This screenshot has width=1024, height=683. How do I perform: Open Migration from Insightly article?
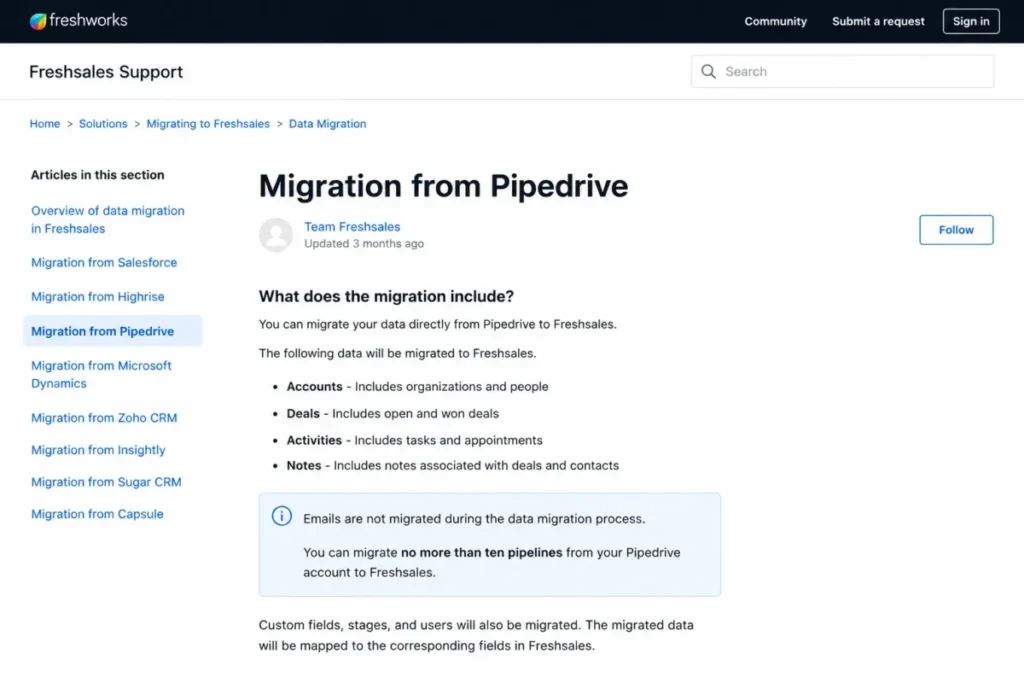point(98,450)
